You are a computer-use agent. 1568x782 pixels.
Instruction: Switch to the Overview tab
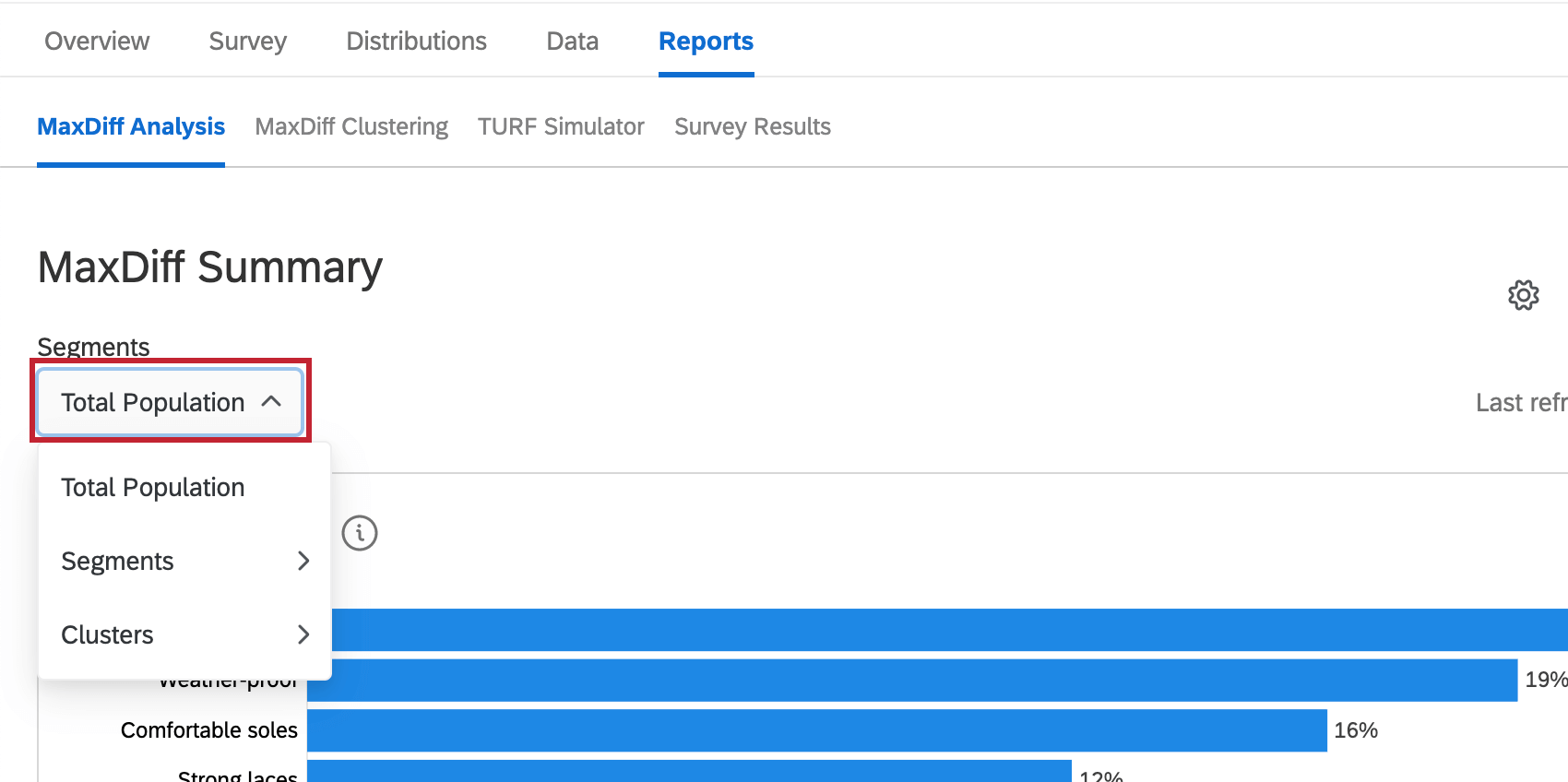point(97,41)
